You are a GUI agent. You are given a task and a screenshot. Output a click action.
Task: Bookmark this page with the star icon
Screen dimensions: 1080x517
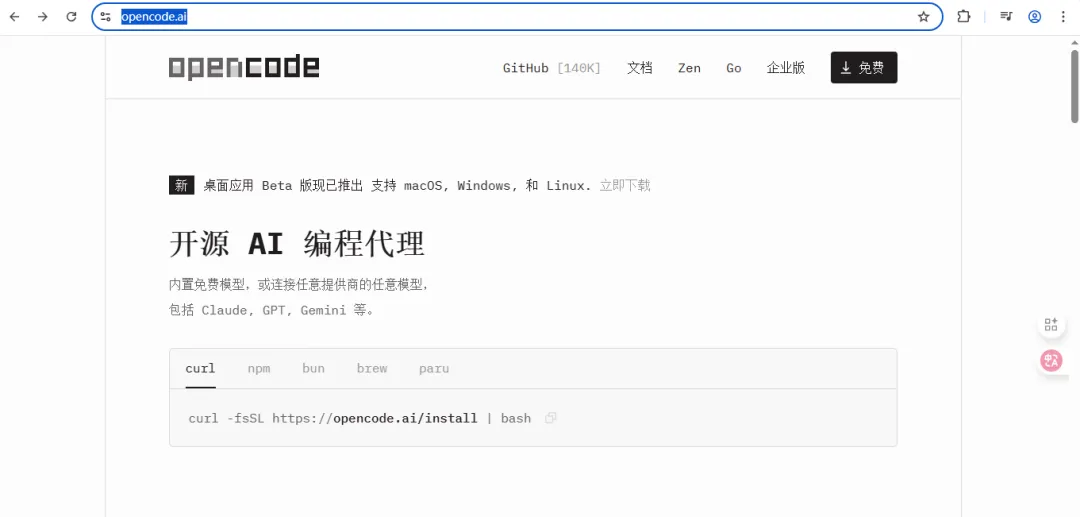point(924,17)
